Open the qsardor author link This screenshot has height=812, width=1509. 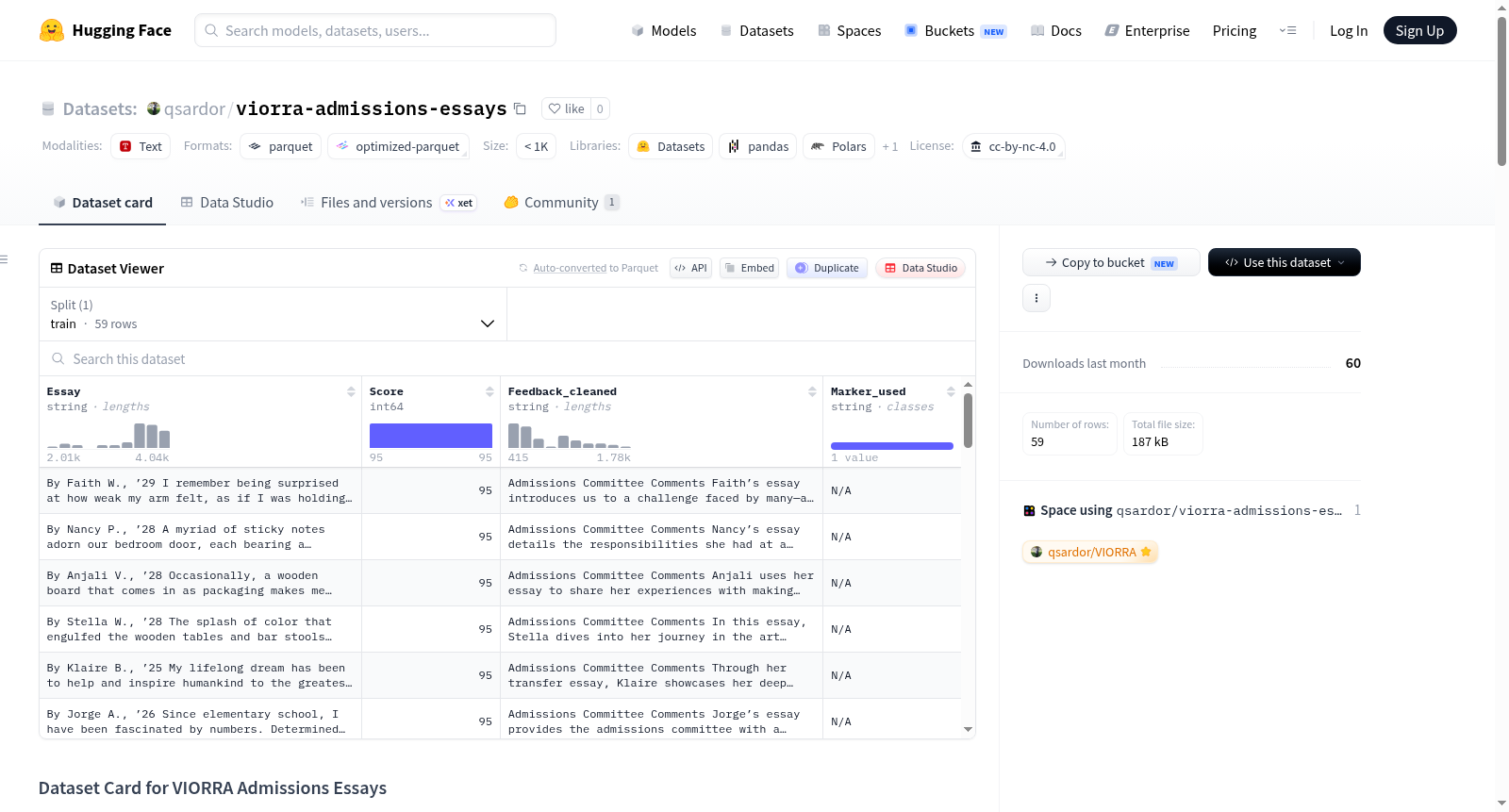point(194,108)
